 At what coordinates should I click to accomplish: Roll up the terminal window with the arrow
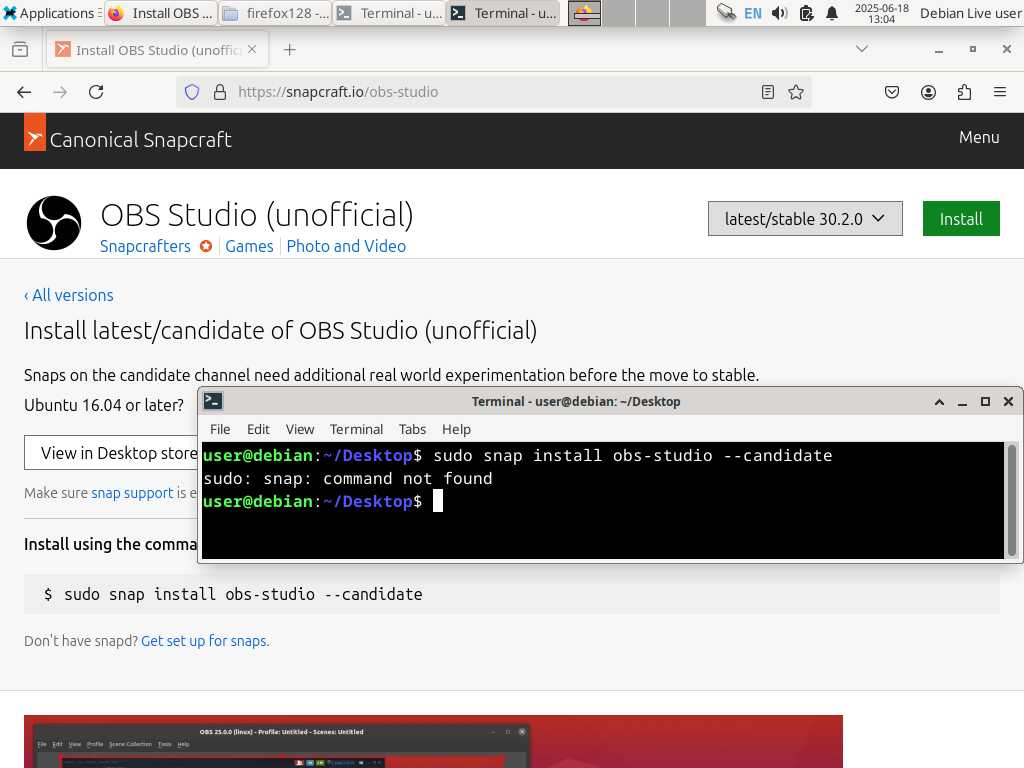click(x=939, y=402)
